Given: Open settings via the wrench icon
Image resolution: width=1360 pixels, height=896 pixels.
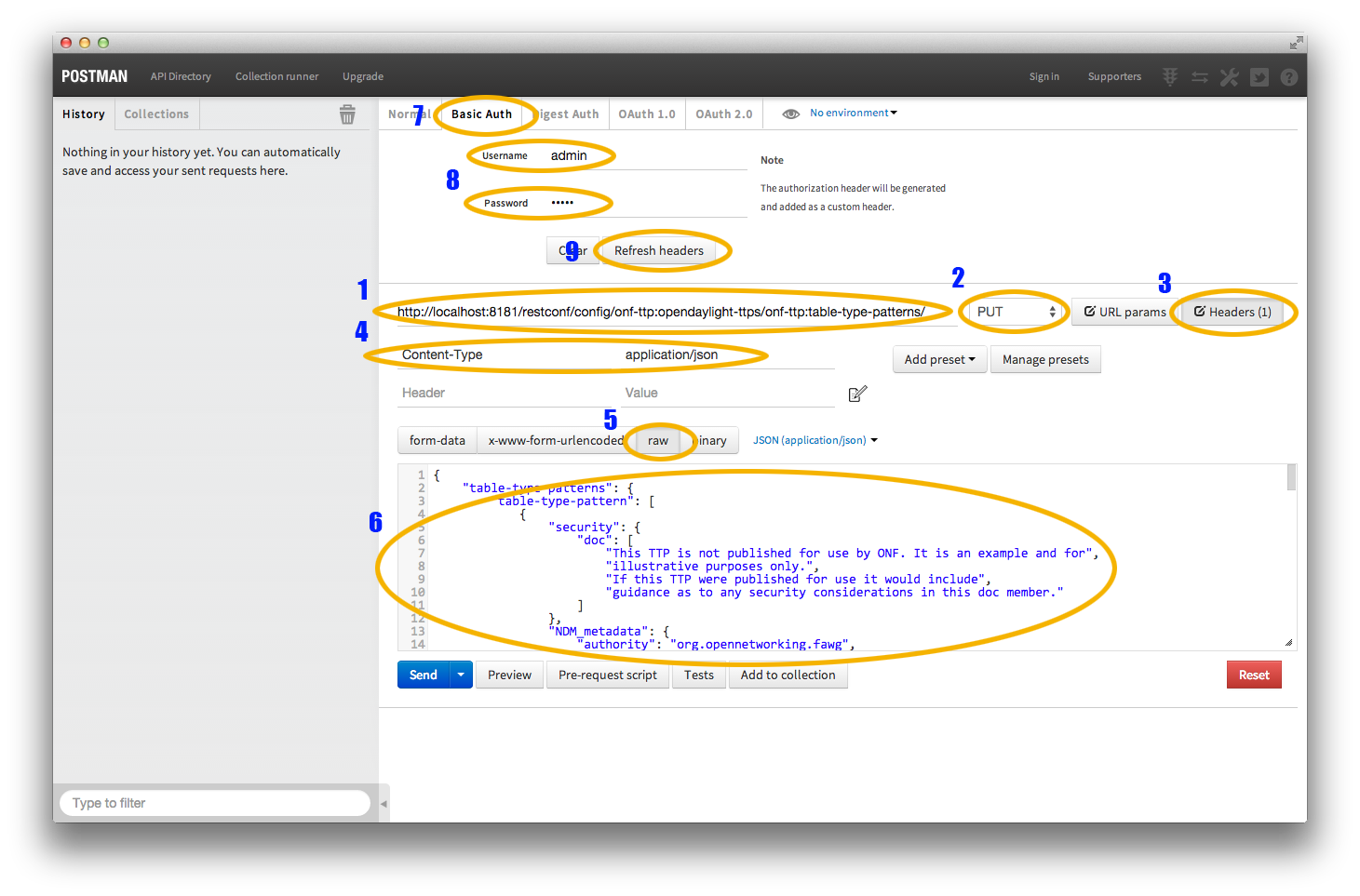Looking at the screenshot, I should click(x=1230, y=77).
